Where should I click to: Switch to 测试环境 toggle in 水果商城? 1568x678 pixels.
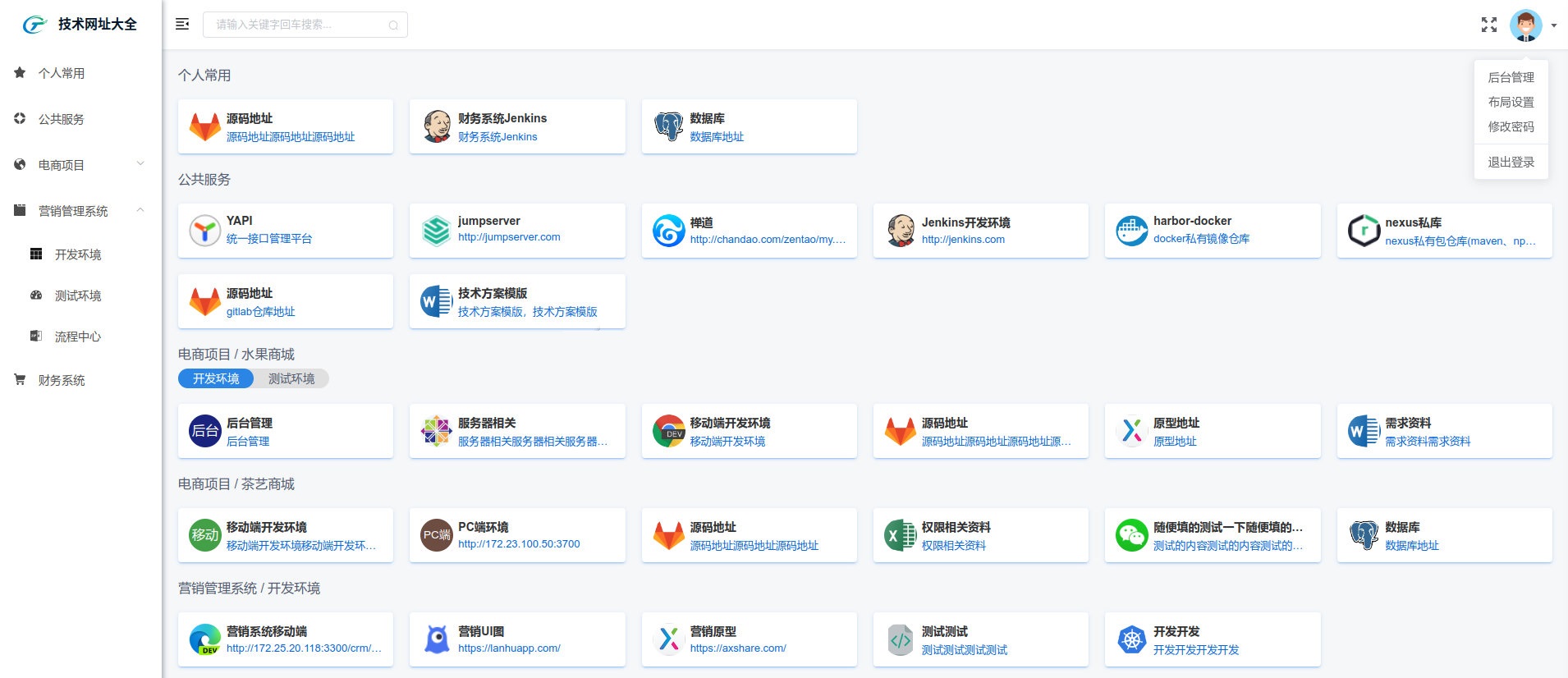[x=291, y=378]
